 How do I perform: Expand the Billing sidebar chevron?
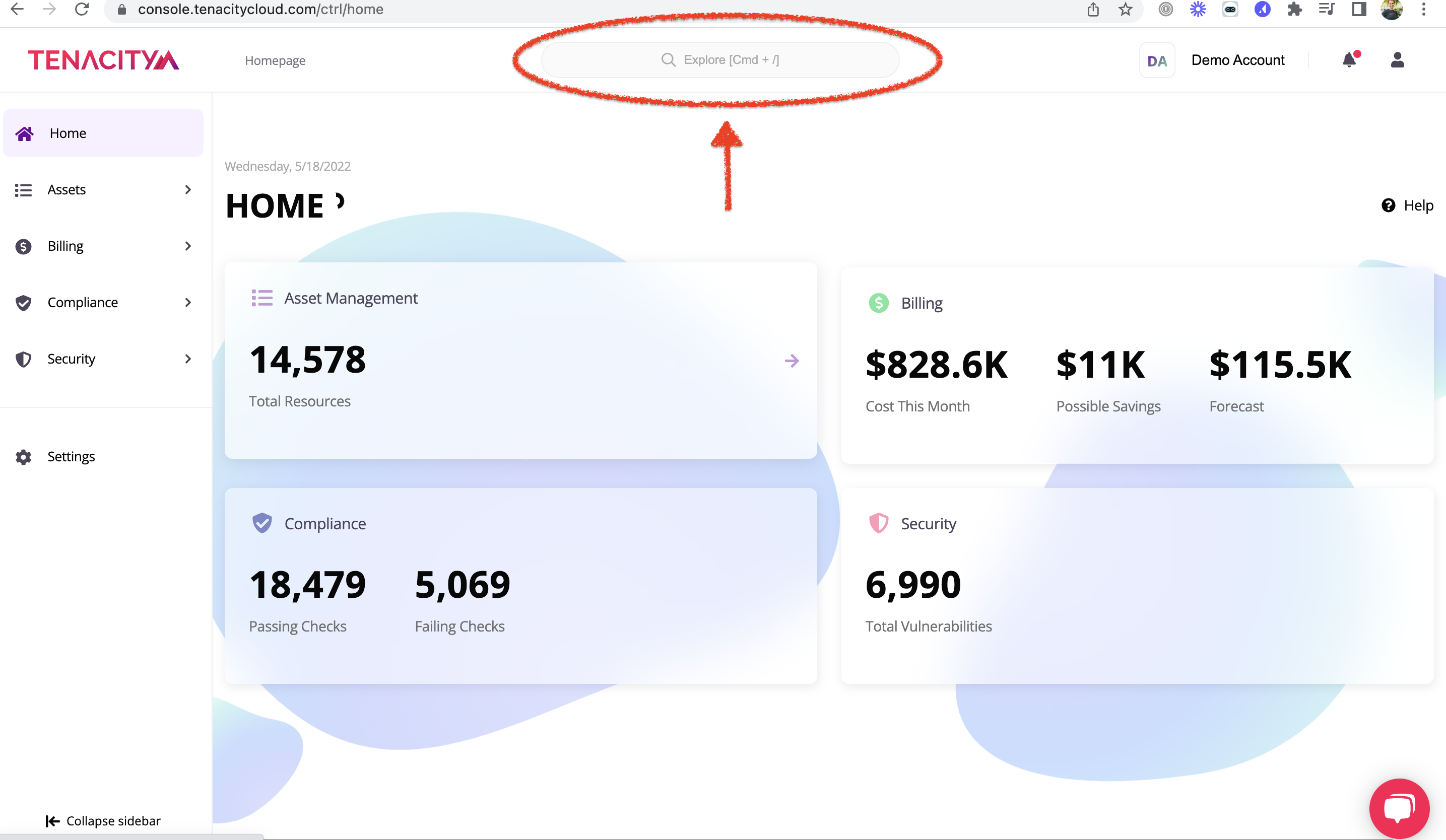(x=187, y=246)
